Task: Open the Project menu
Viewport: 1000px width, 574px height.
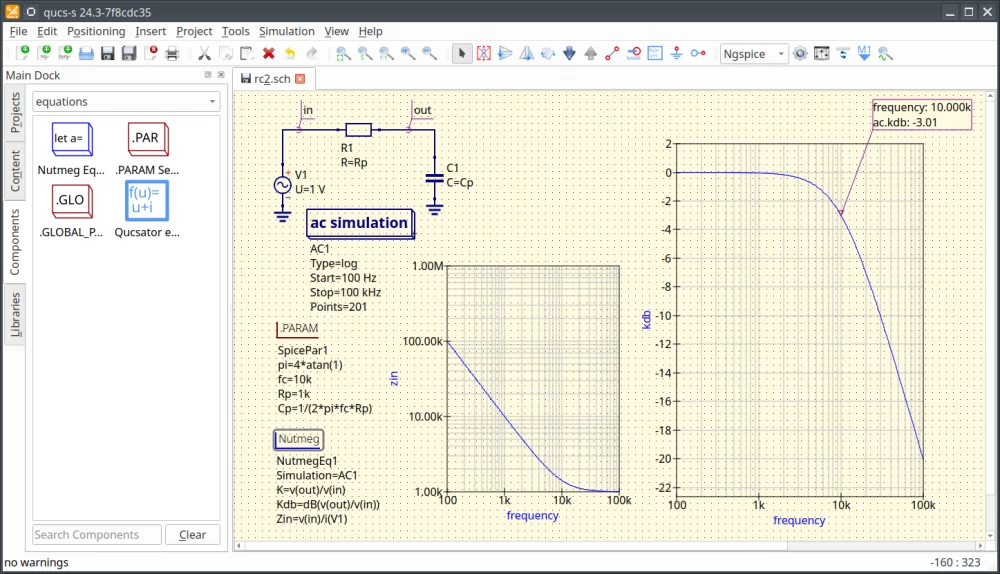Action: coord(194,31)
